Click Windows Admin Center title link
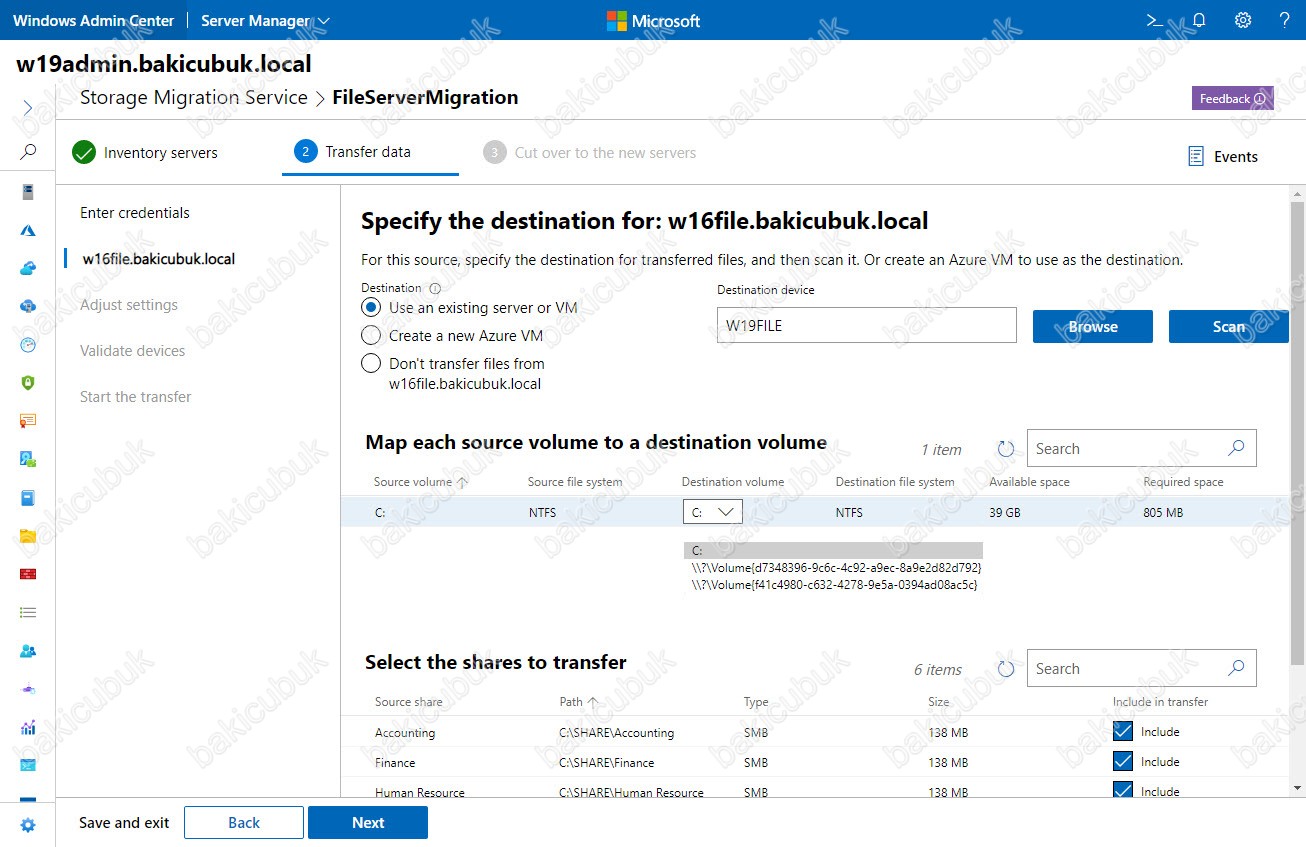 pyautogui.click(x=94, y=20)
